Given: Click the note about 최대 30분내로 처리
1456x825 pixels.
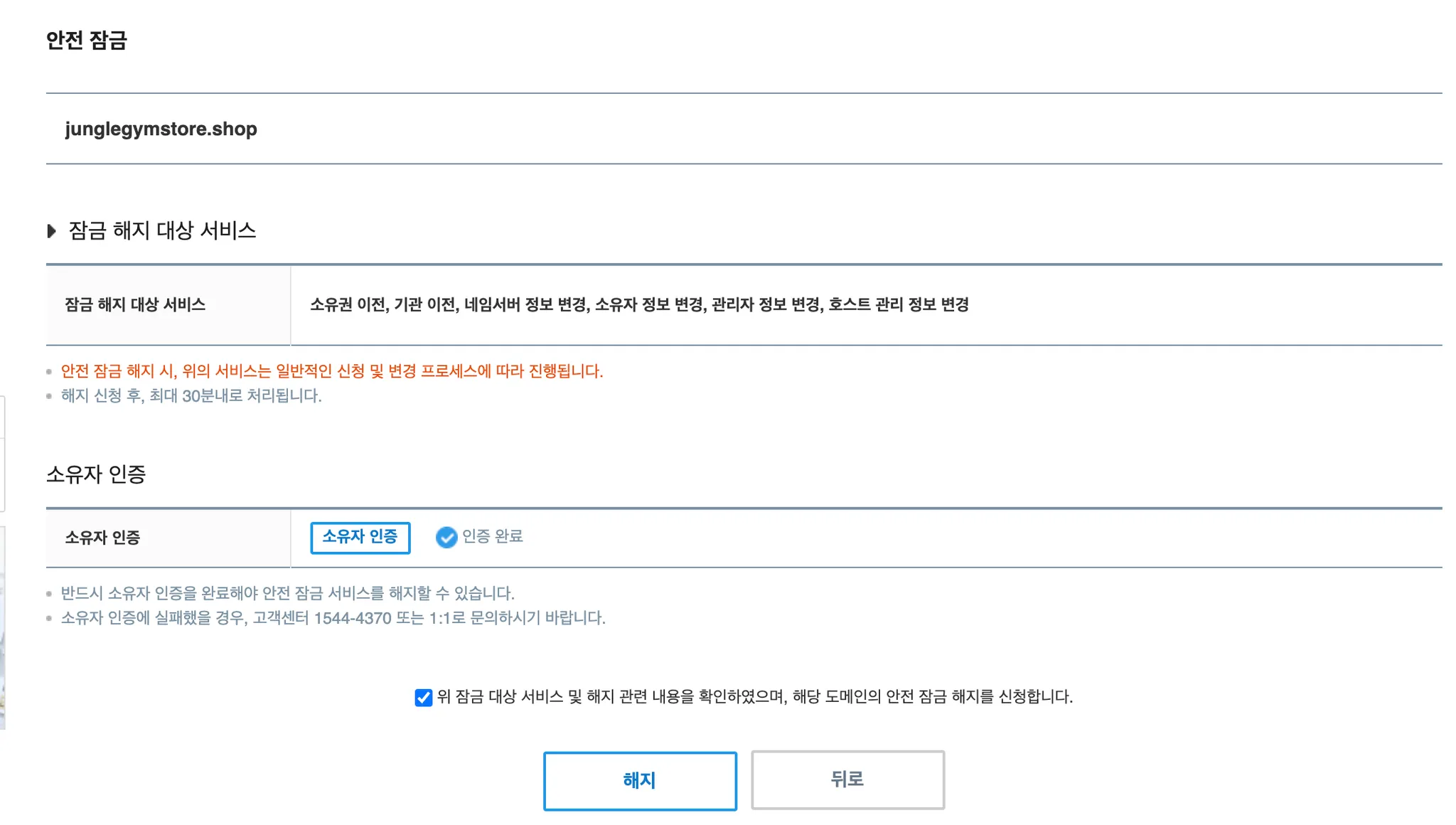Looking at the screenshot, I should click(x=191, y=396).
